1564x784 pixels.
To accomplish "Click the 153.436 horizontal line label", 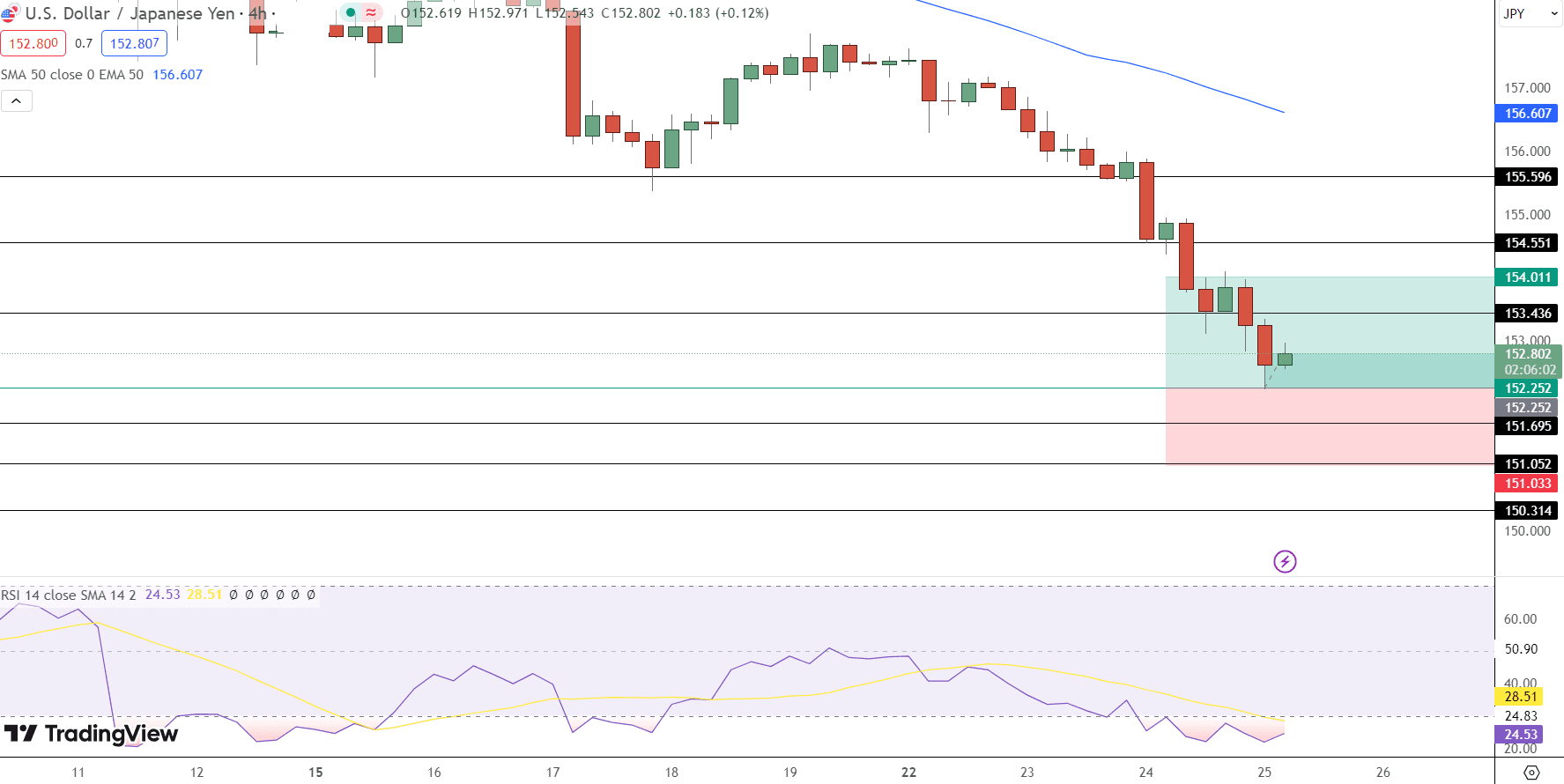I will click(x=1527, y=314).
